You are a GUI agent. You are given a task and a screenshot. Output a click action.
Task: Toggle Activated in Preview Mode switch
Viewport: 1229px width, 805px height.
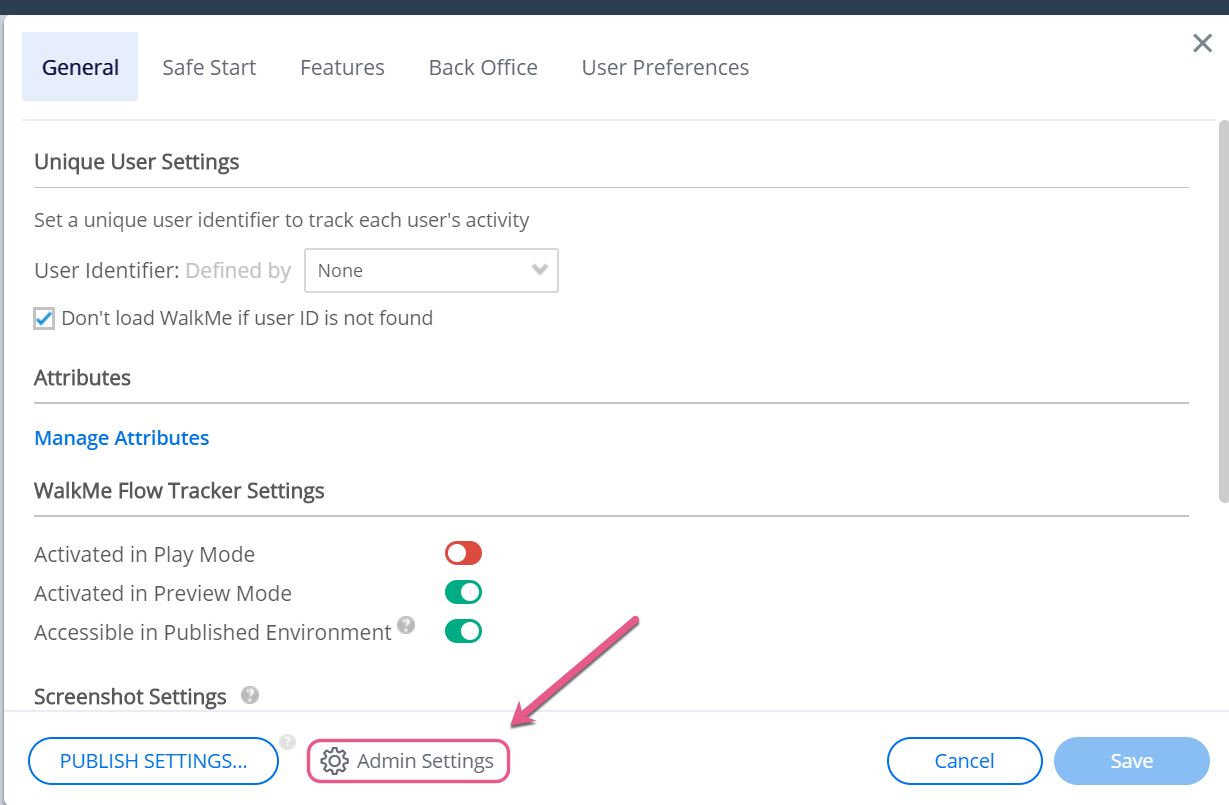464,592
